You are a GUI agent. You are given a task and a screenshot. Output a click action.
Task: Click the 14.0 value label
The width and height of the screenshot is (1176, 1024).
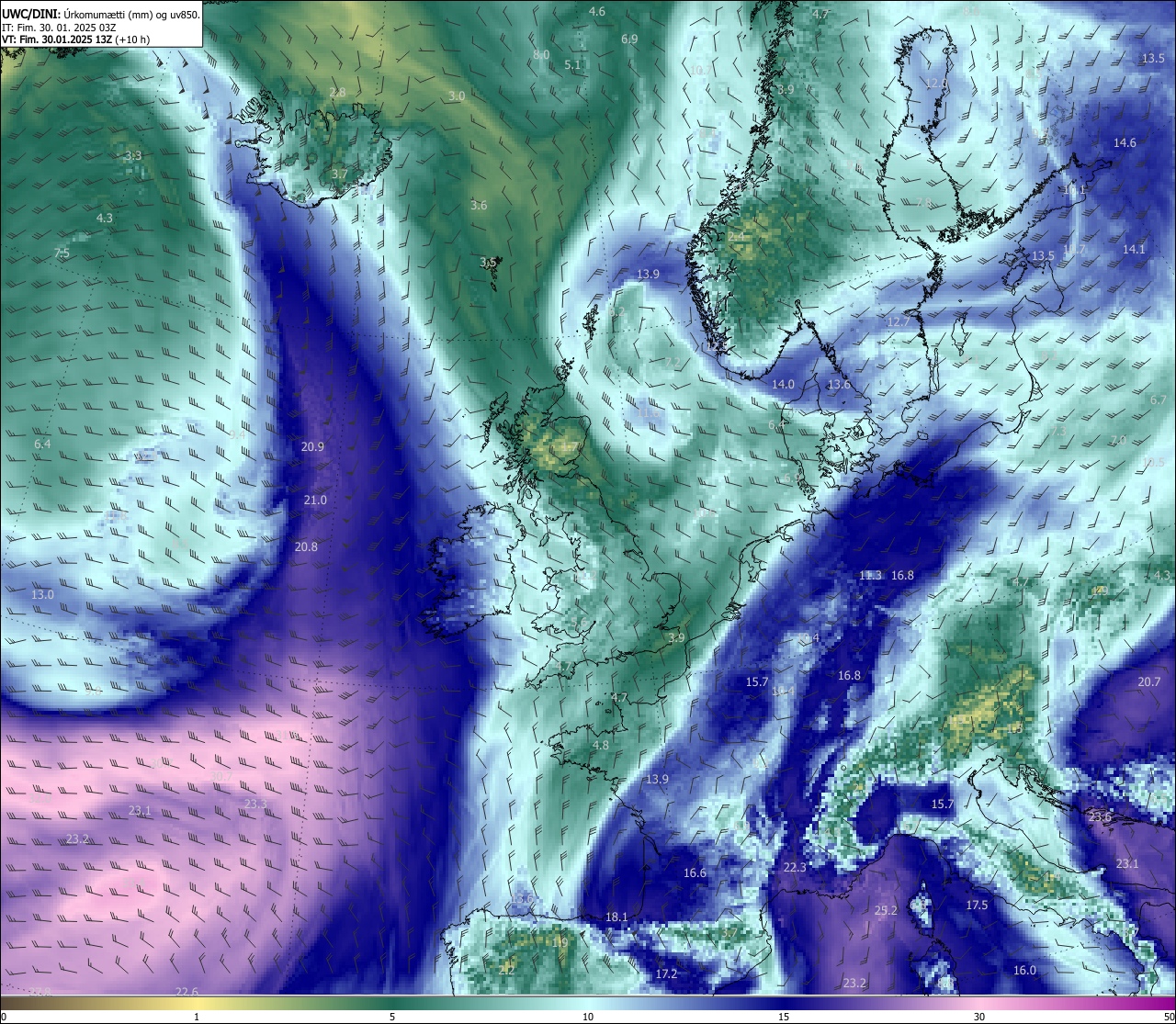pyautogui.click(x=783, y=385)
